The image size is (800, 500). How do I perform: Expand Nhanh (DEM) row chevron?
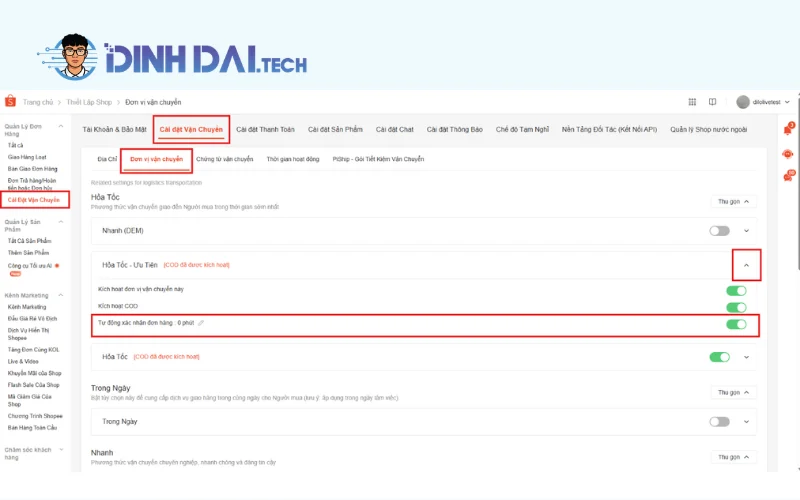coord(746,231)
